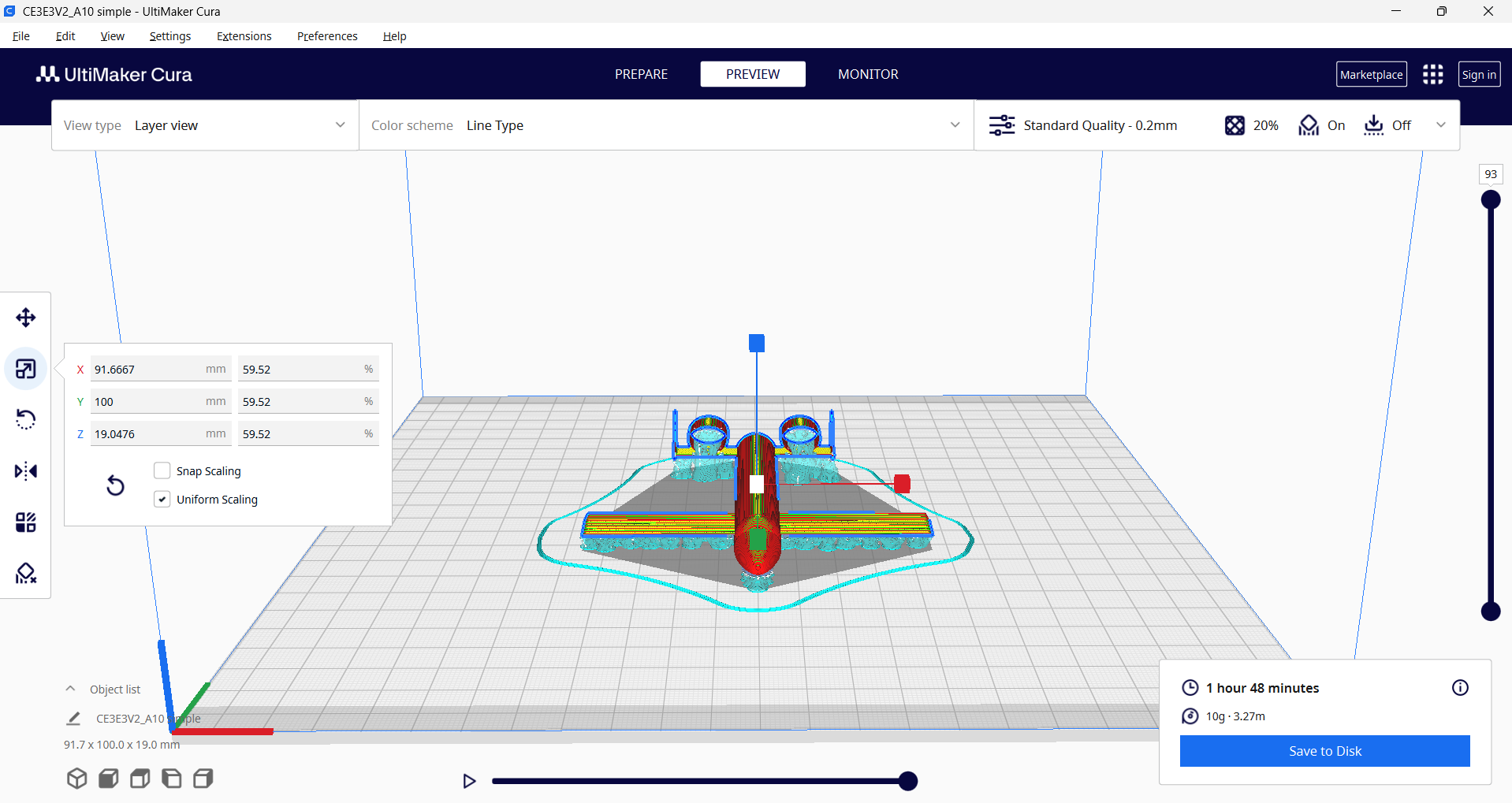Click the layer slider lower handle
Screen dimensions: 1512x803
click(1491, 611)
